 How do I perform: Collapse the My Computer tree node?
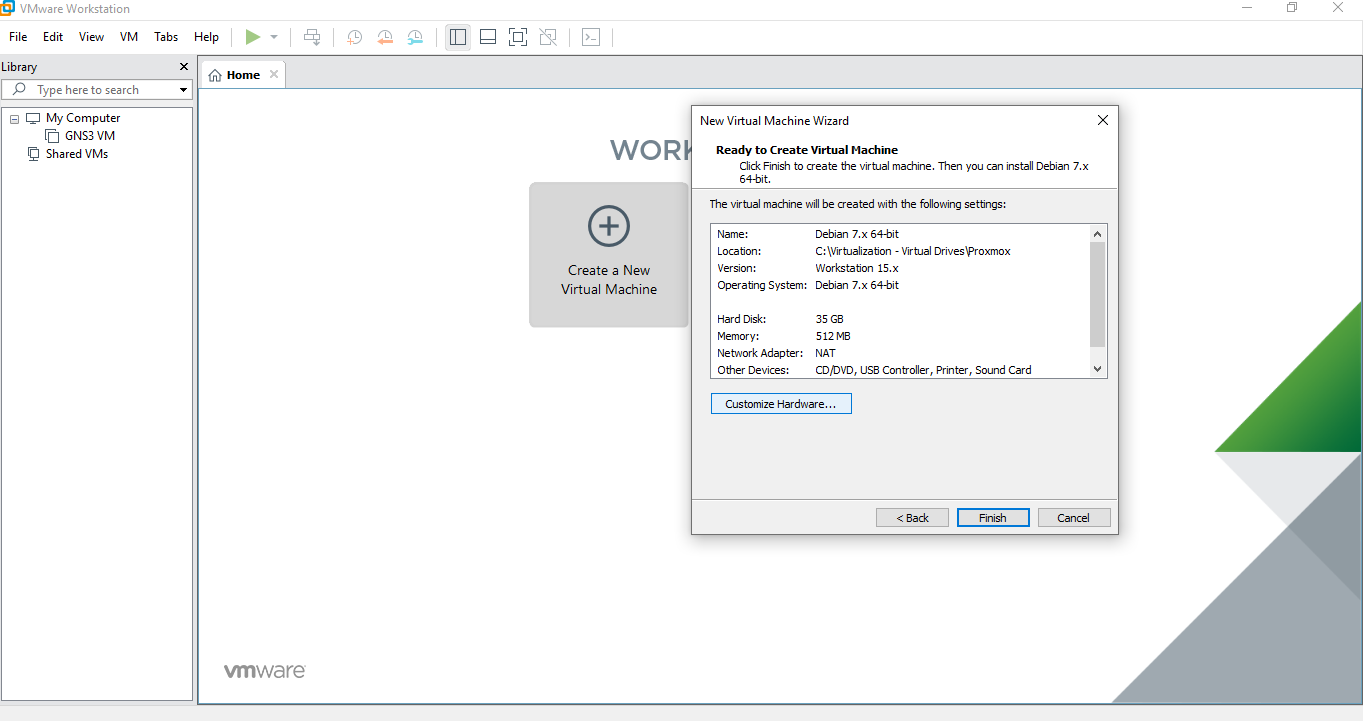tap(14, 118)
